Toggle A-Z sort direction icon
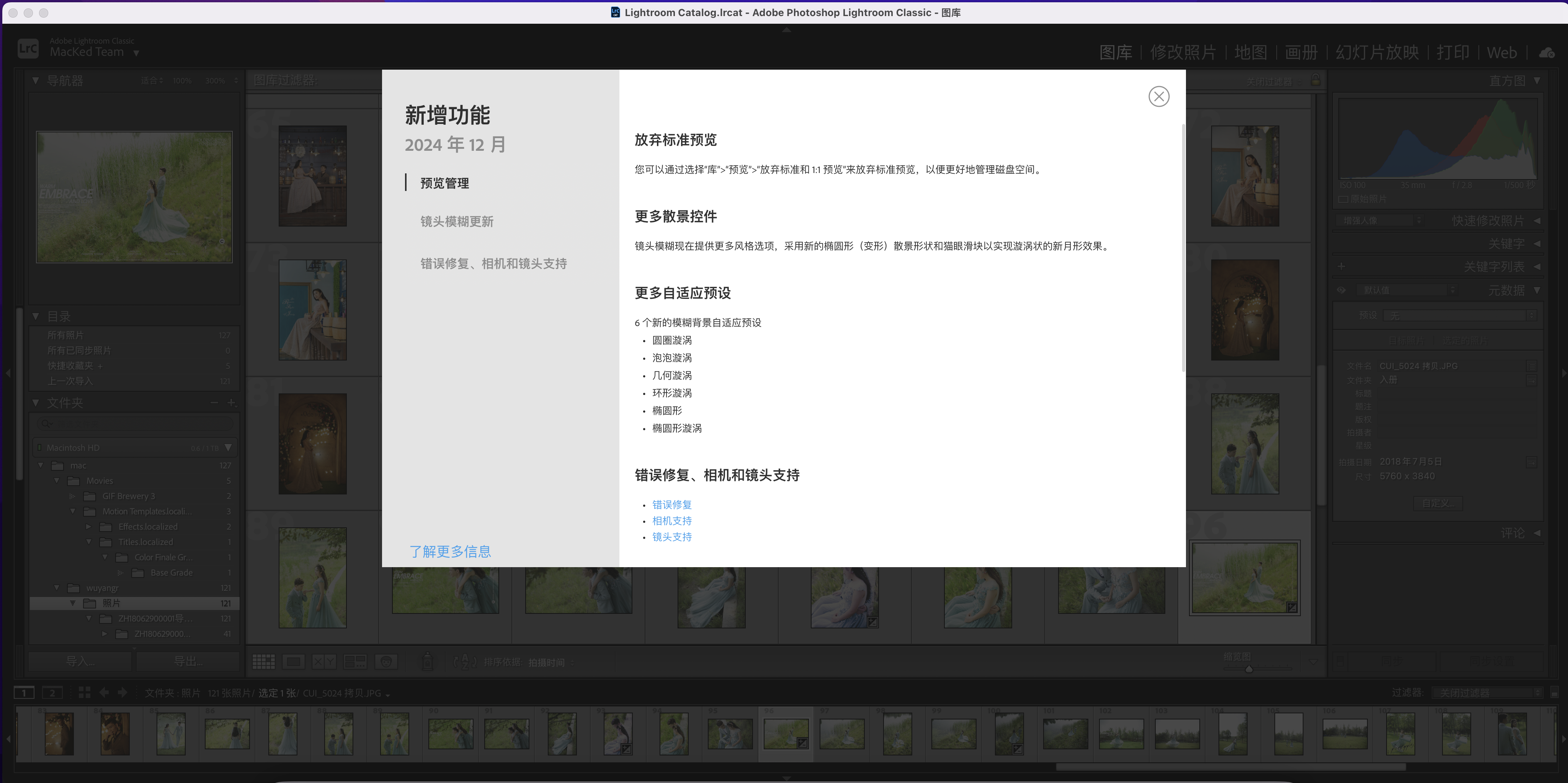1568x783 pixels. click(x=465, y=661)
